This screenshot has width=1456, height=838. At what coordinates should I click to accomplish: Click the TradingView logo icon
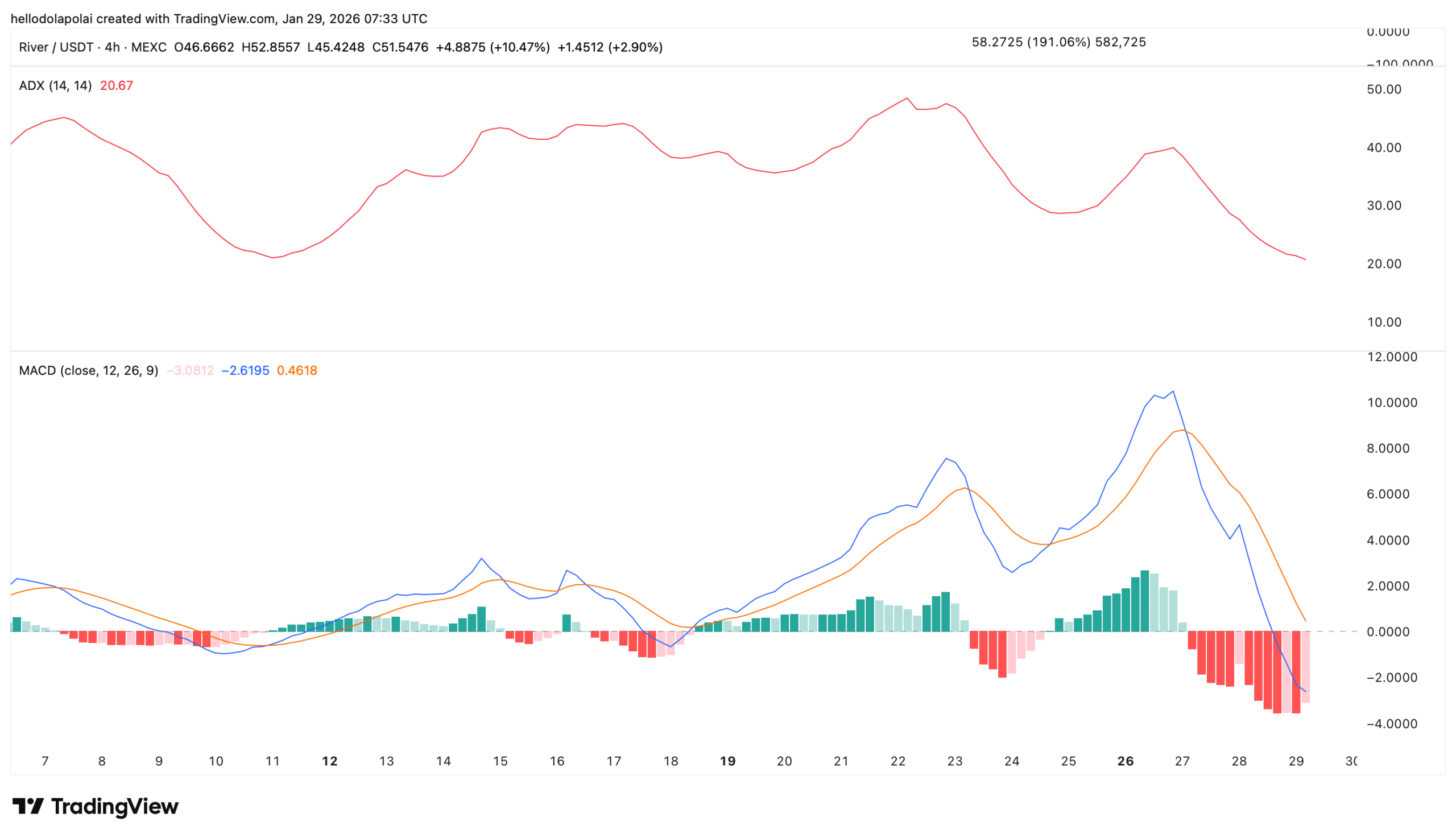[x=28, y=806]
